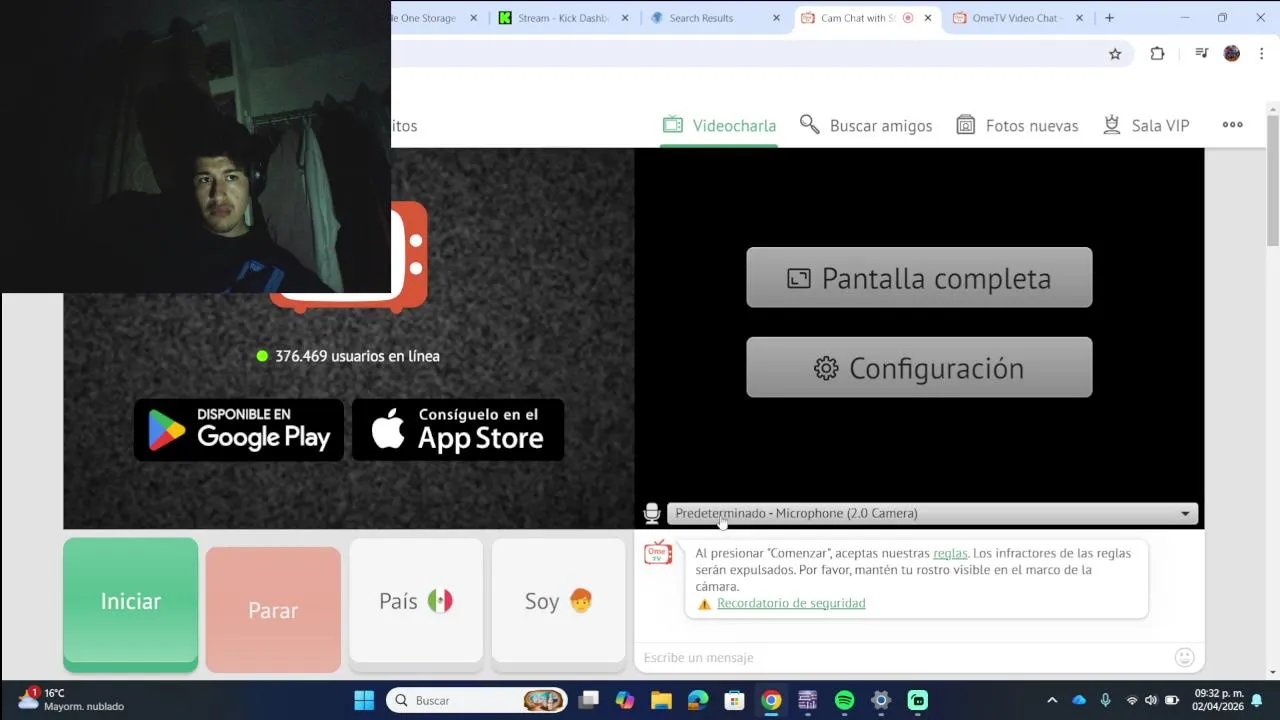Open Recordatorio de seguridad link
Screen dimensions: 1280x720
coord(791,603)
